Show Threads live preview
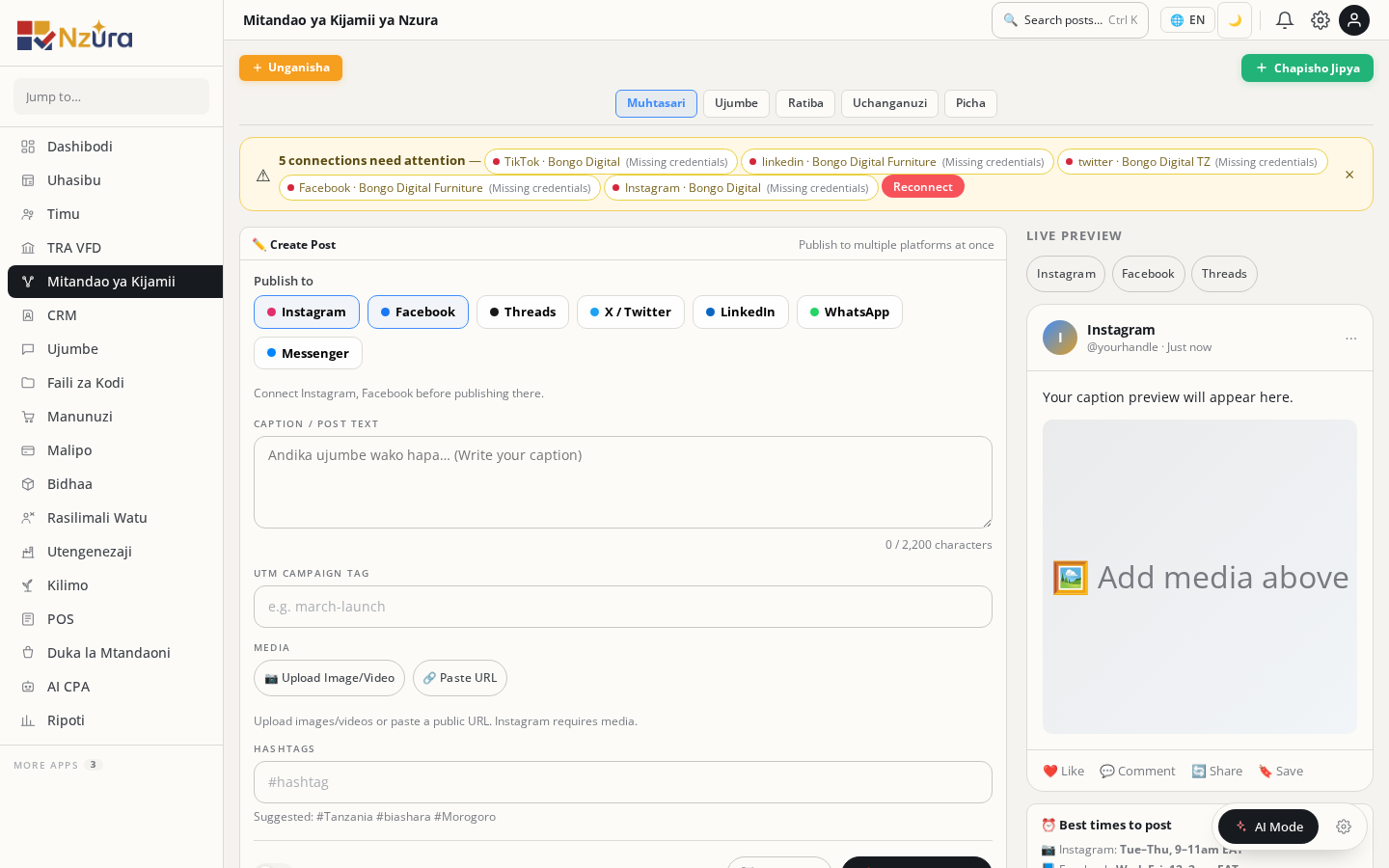The image size is (1389, 868). pyautogui.click(x=1224, y=274)
